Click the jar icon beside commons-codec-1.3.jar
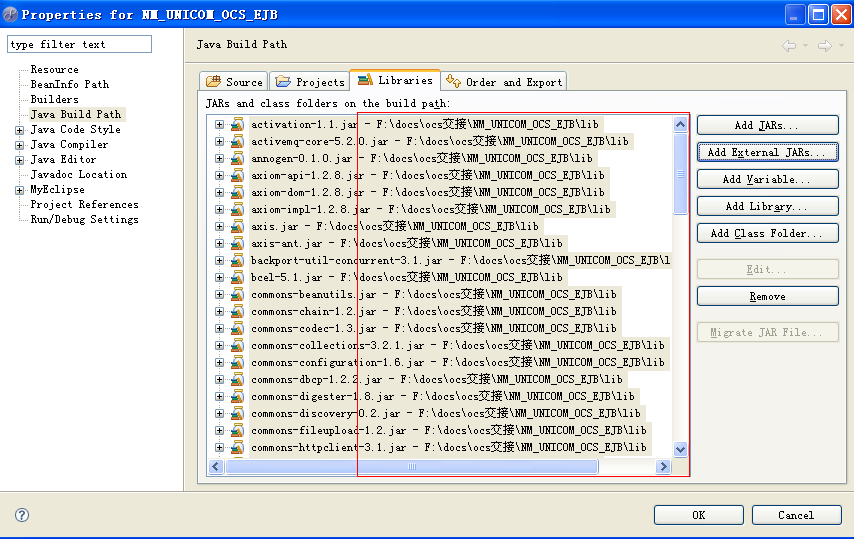Viewport: 854px width, 539px height. [x=237, y=328]
